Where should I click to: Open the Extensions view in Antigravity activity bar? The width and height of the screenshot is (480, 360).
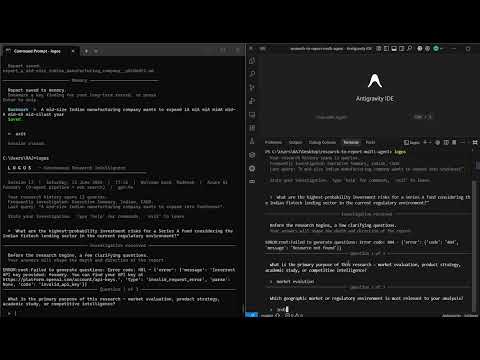252,128
